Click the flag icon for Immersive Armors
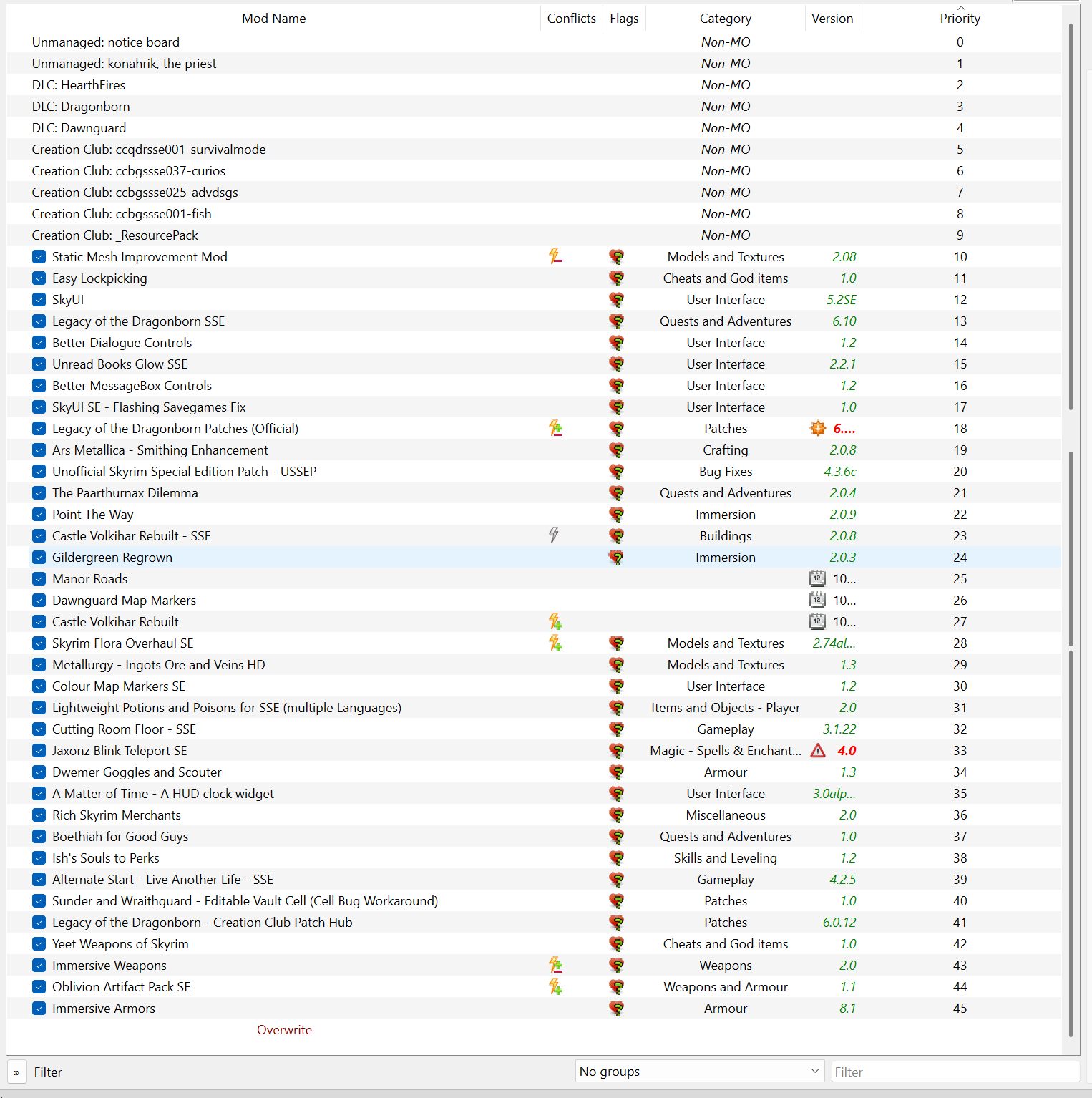The height and width of the screenshot is (1098, 1092). 616,1008
